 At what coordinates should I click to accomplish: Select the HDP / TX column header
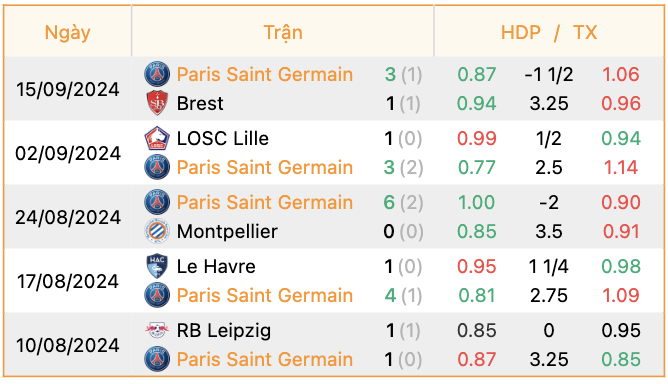pyautogui.click(x=549, y=32)
